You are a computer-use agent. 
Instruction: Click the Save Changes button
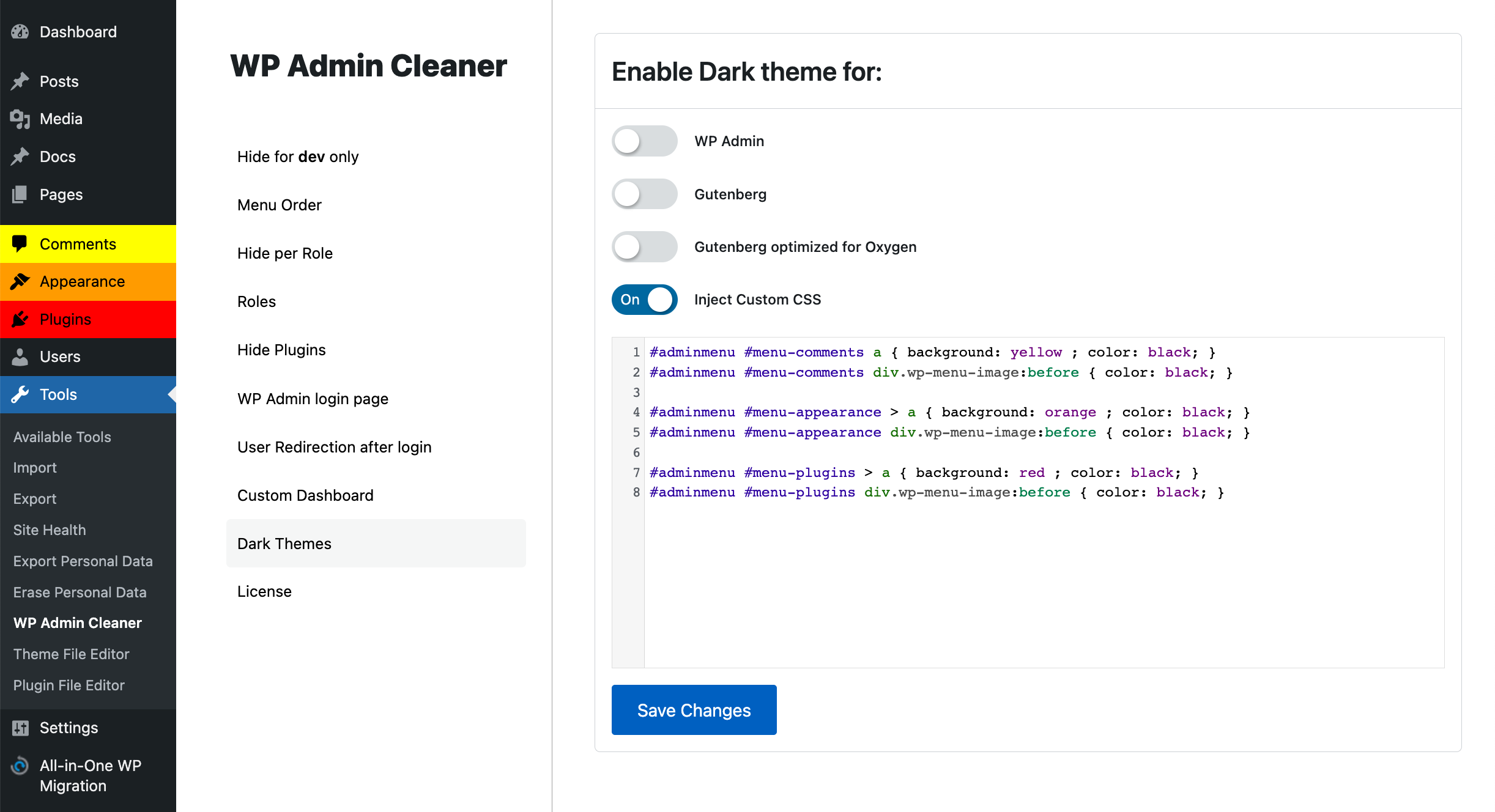[694, 710]
